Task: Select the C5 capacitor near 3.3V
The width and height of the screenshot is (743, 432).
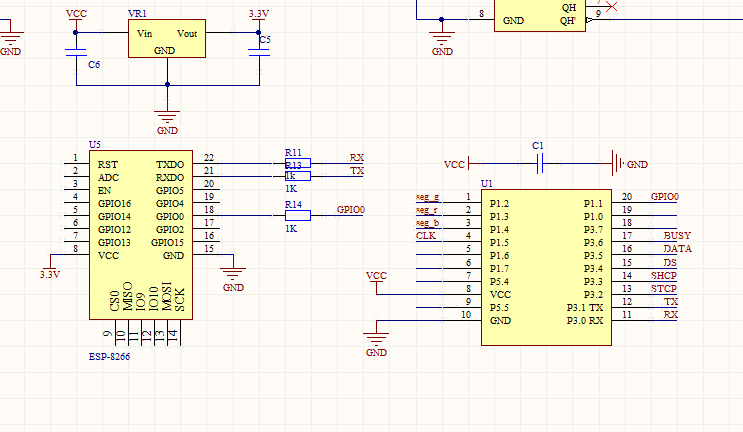Action: coord(258,53)
